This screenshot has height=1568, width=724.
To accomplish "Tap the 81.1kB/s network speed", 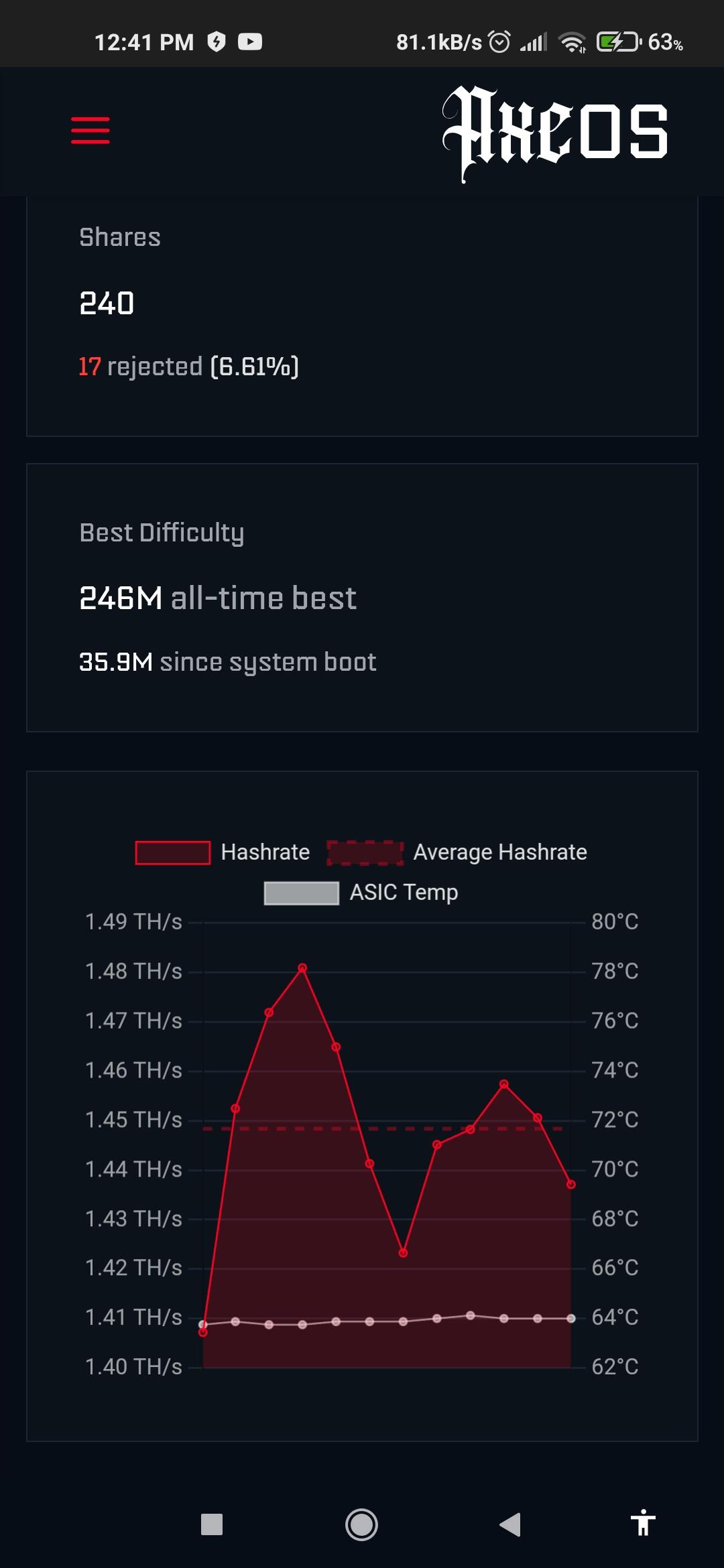I will pyautogui.click(x=439, y=42).
